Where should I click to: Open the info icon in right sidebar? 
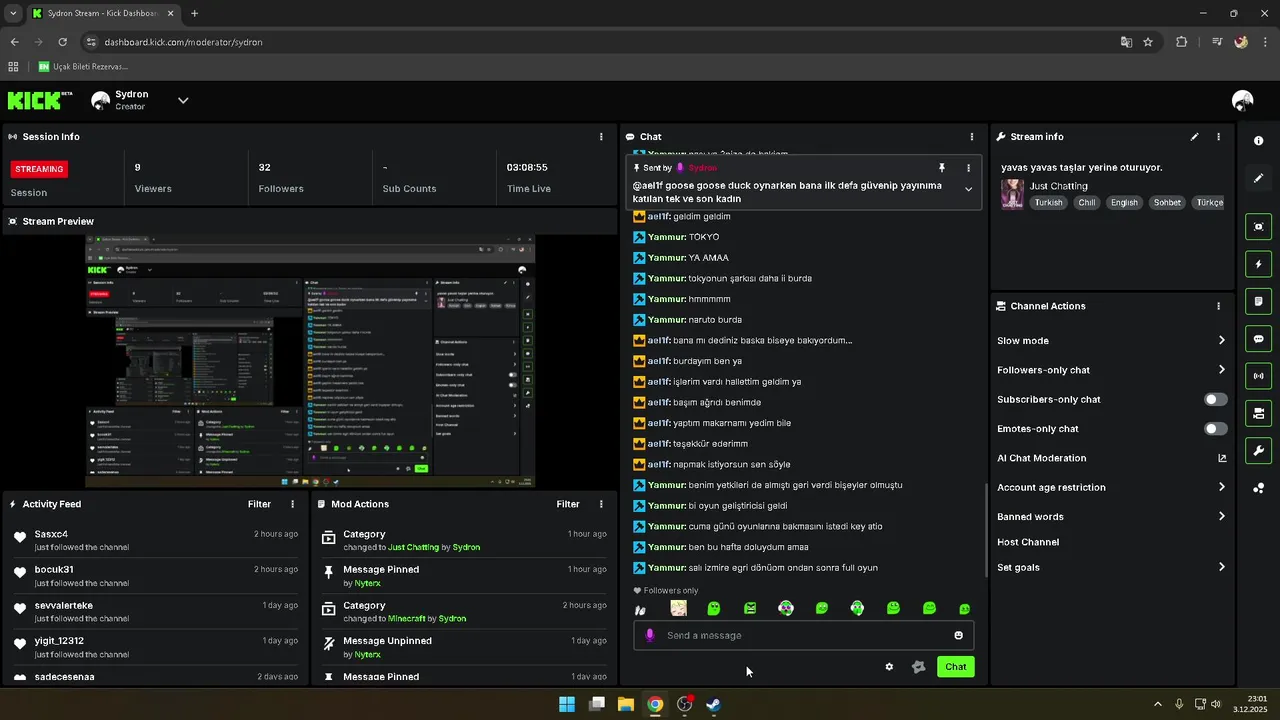(1258, 141)
